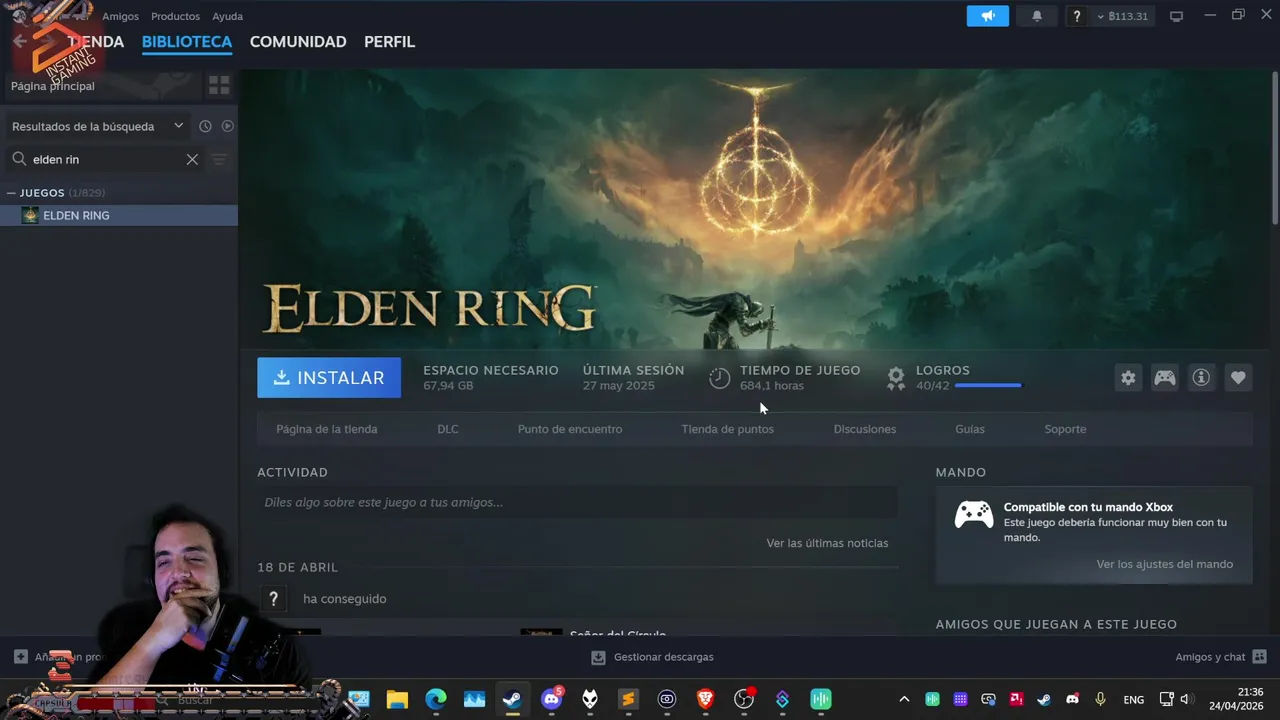
Task: Open the Amigos menu
Action: [120, 16]
